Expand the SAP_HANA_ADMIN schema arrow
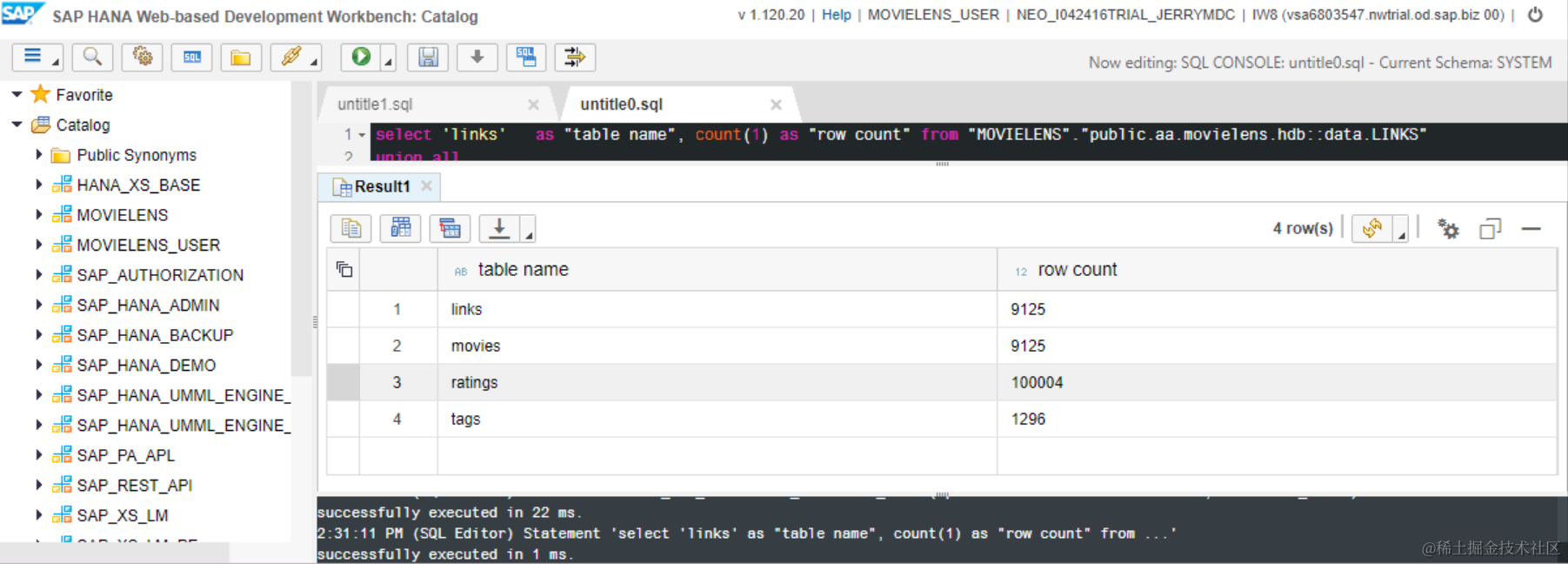 38,305
